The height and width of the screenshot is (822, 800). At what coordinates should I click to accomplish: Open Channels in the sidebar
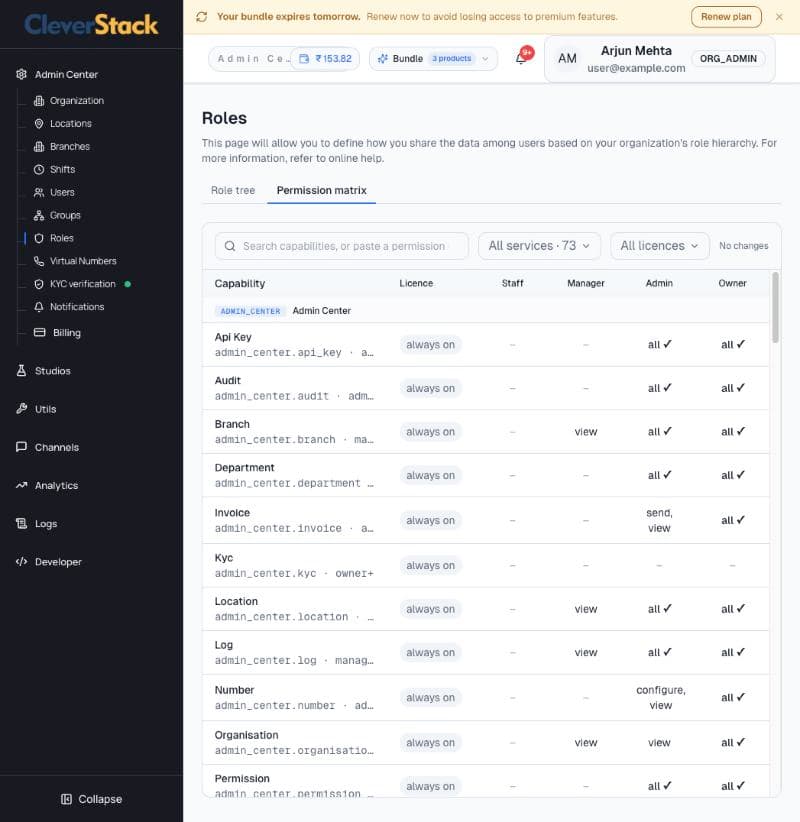[57, 447]
